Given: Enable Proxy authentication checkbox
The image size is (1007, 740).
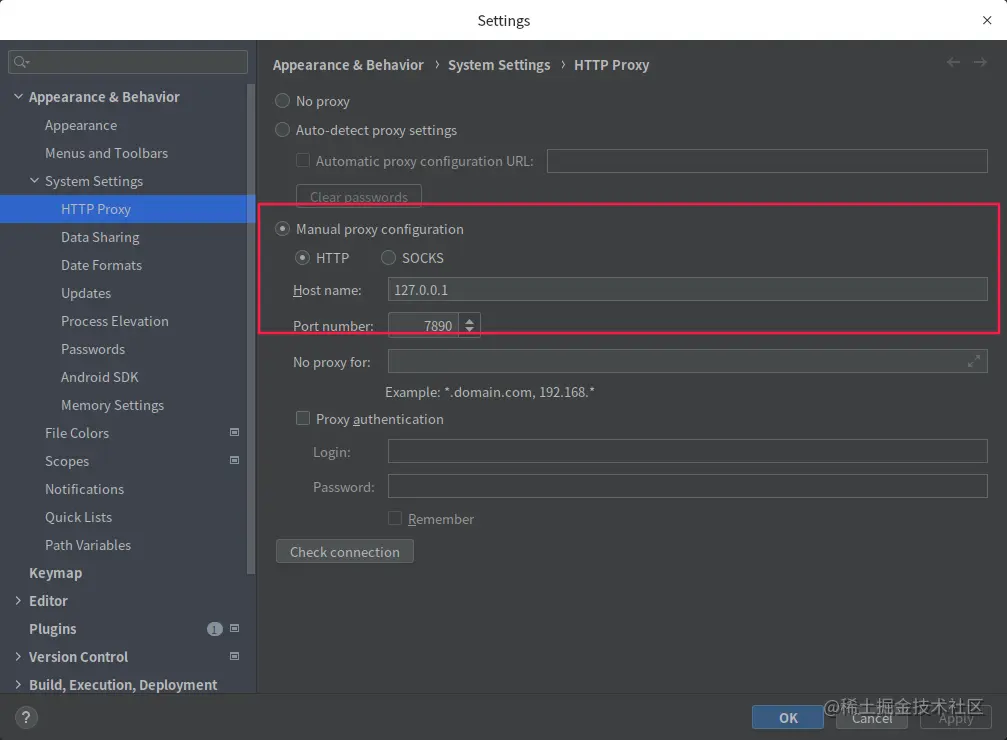Looking at the screenshot, I should point(302,418).
